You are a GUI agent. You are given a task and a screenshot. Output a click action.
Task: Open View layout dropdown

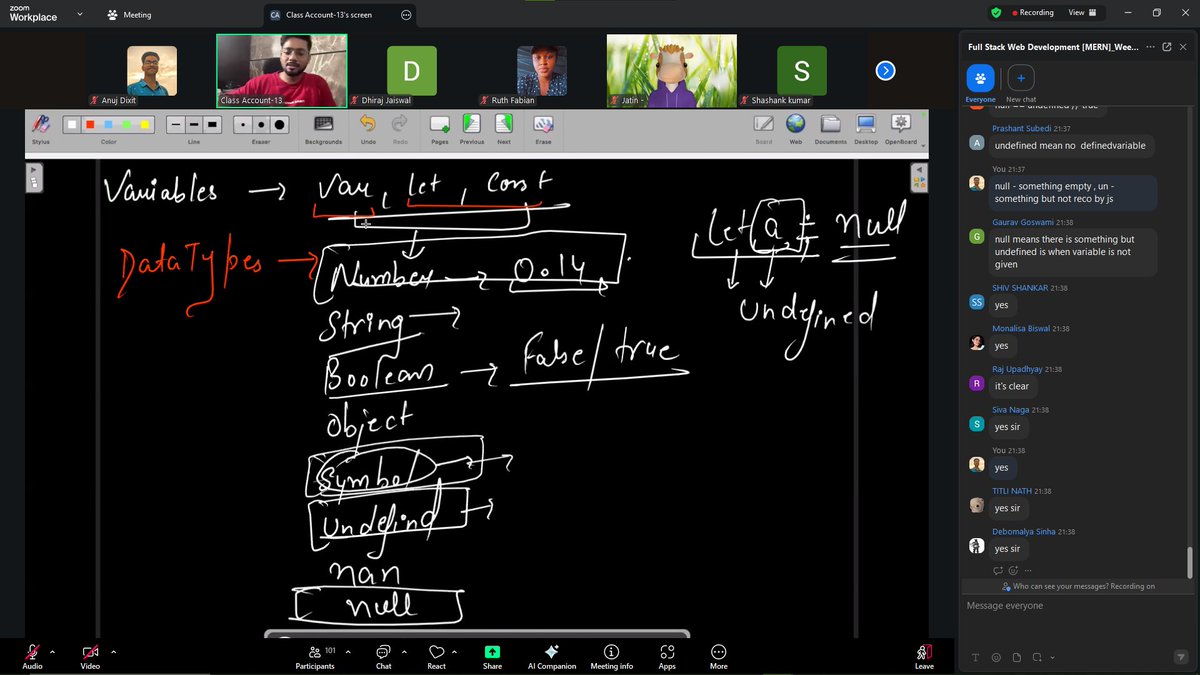click(1085, 13)
